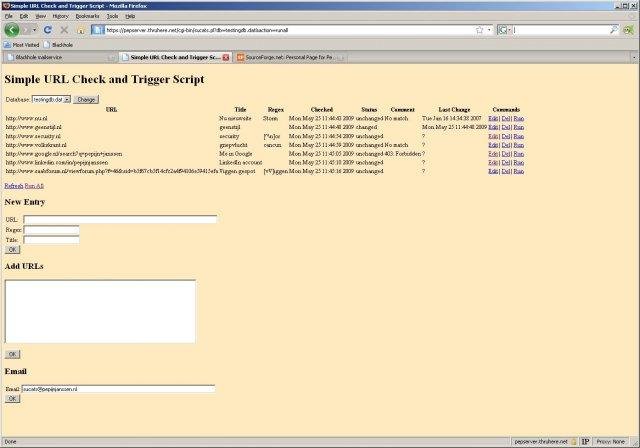
Task: Open the Tools menu
Action: [112, 16]
